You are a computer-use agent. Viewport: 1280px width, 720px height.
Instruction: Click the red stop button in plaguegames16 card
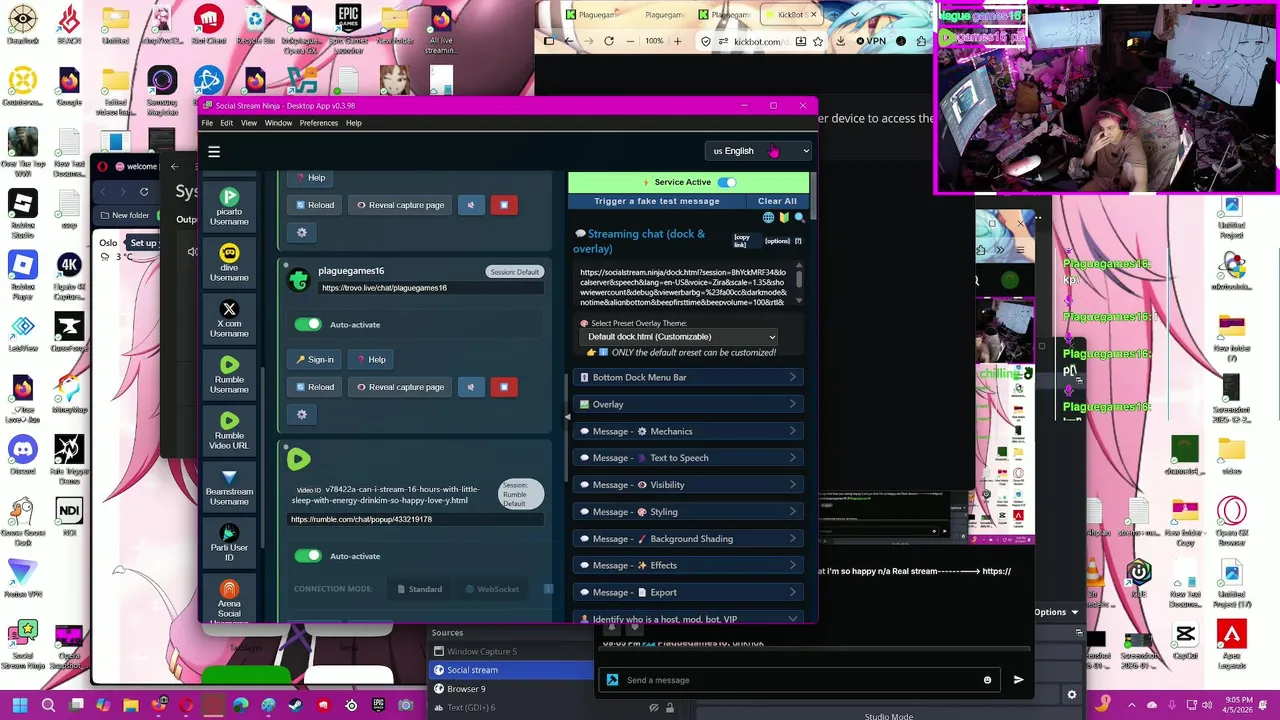coord(504,387)
